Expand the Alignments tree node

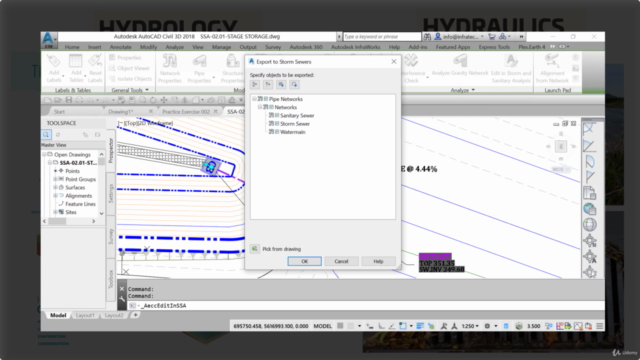pyautogui.click(x=55, y=196)
